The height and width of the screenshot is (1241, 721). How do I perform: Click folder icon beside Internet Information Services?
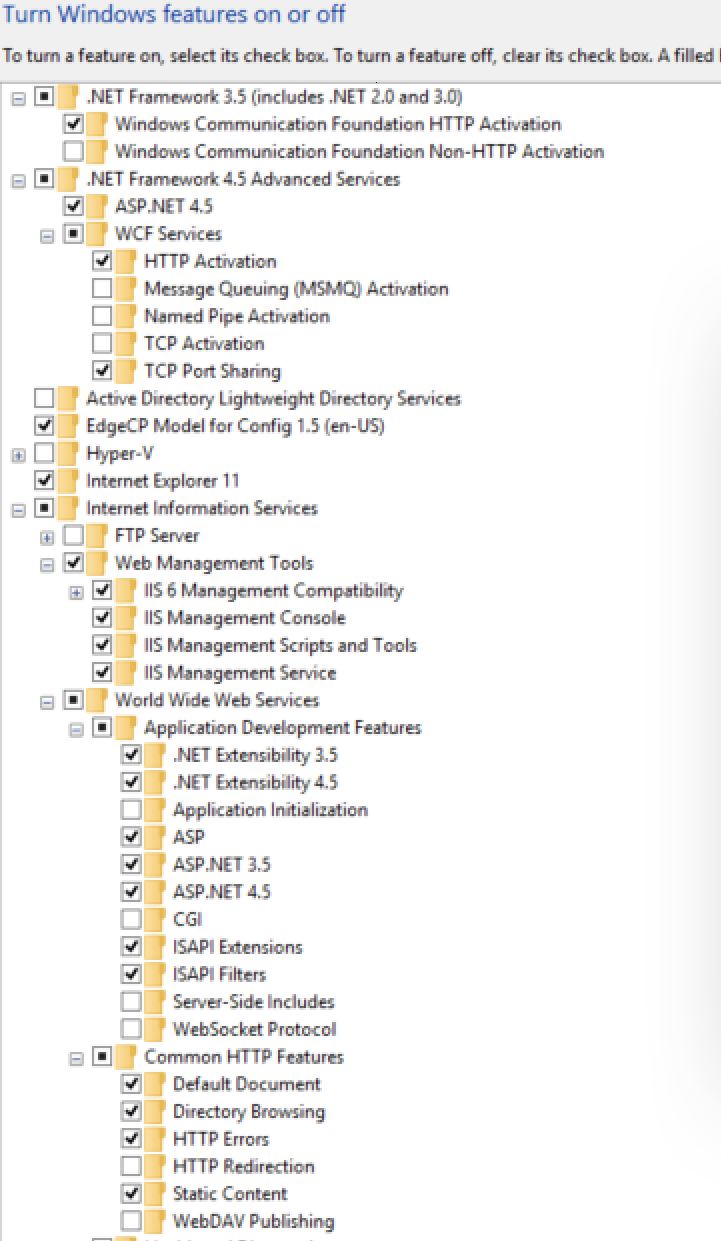point(68,508)
